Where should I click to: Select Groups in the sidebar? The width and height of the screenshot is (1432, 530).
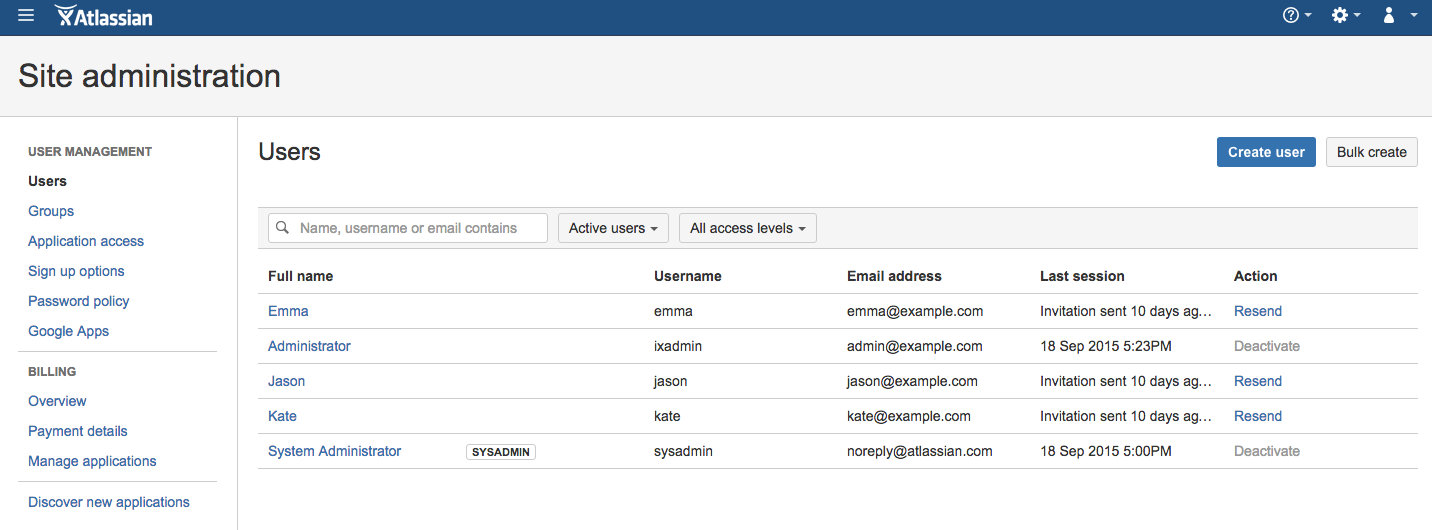(x=51, y=211)
